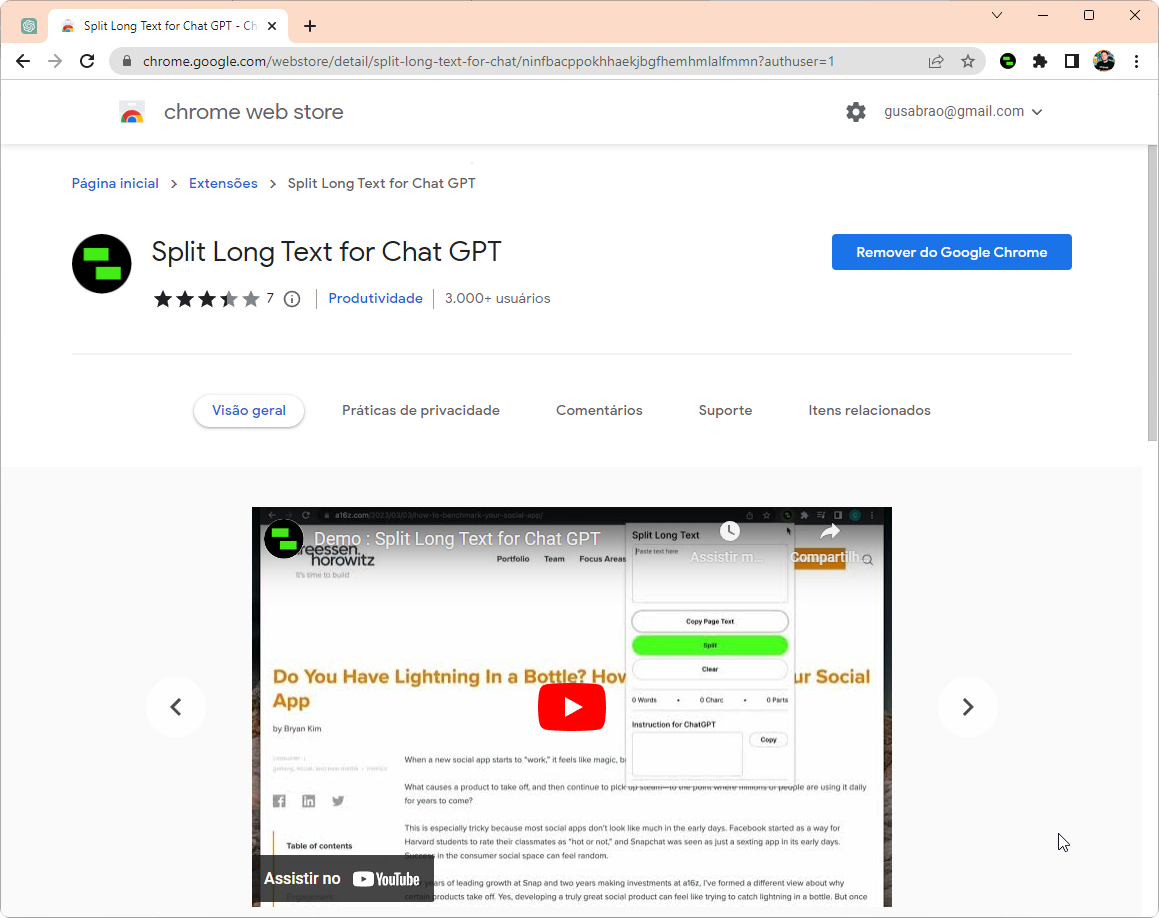Screen dimensions: 1159x918
Task: Toggle the browser side panel
Action: click(x=1072, y=61)
